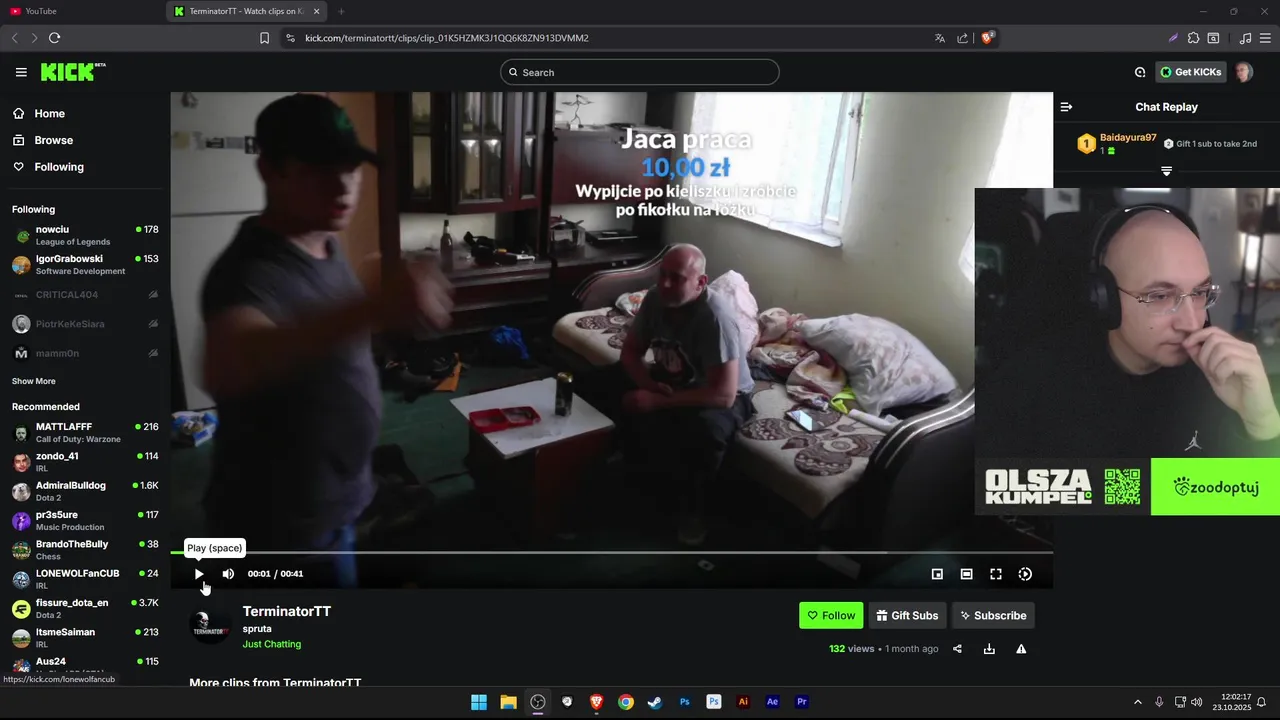Reload the page
This screenshot has width=1280, height=720.
[54, 38]
